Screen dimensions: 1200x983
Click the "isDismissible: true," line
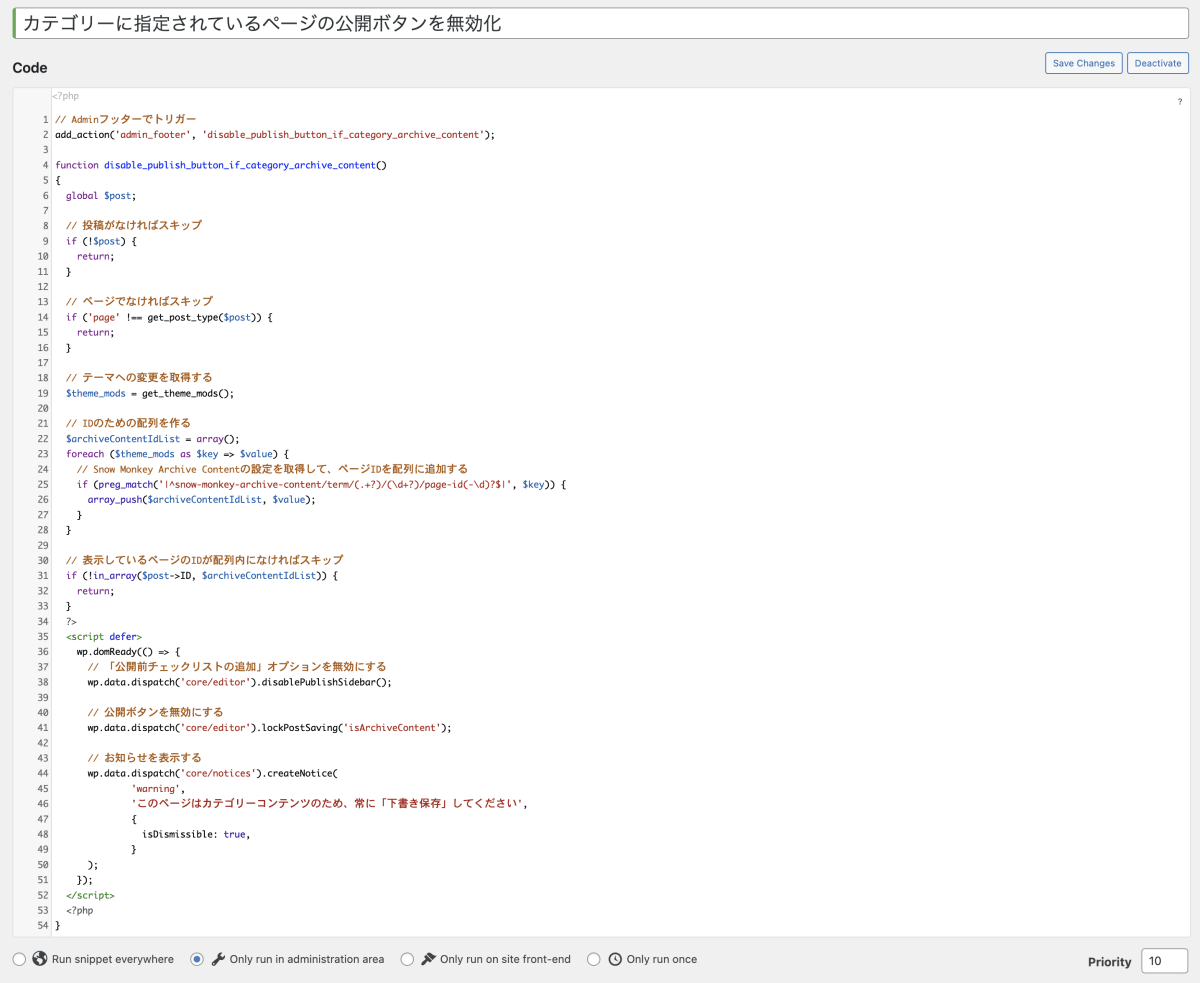point(196,833)
